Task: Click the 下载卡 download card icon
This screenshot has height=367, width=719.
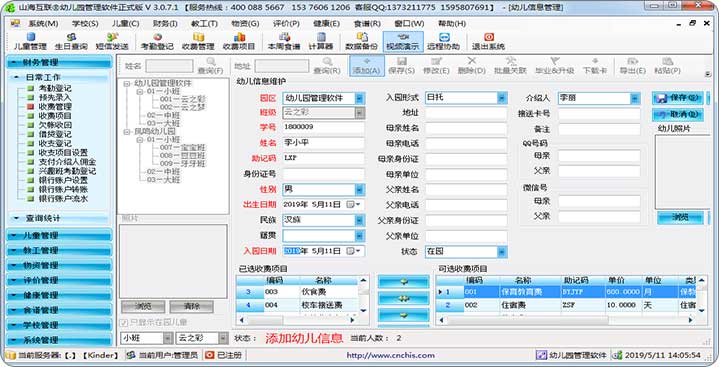Action: pyautogui.click(x=595, y=66)
